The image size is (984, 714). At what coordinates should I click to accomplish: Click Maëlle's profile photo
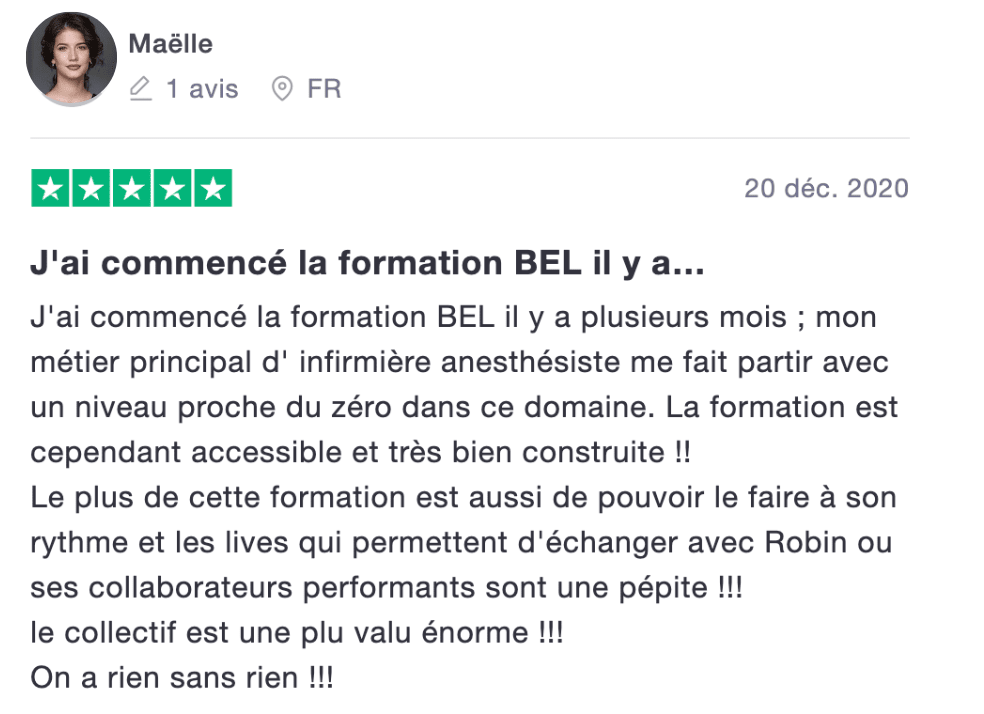(x=71, y=60)
